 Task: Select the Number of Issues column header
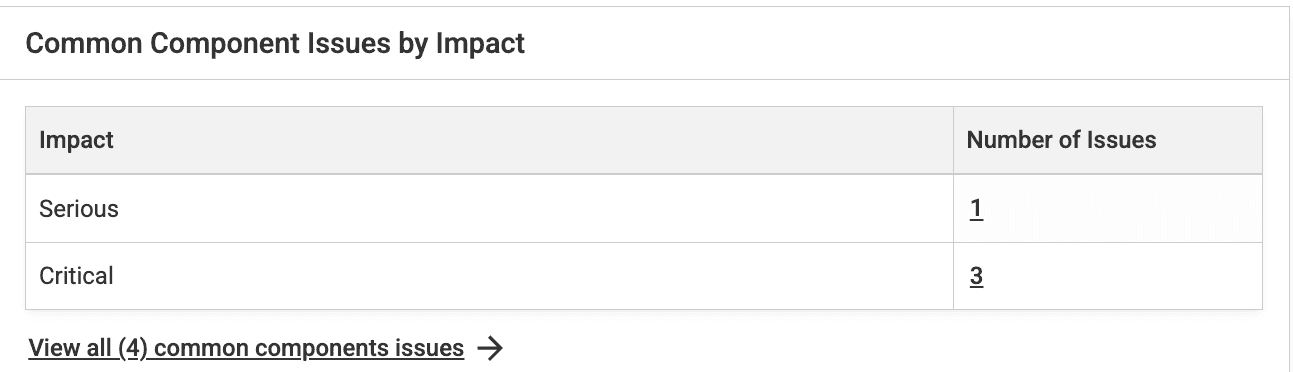1107,141
